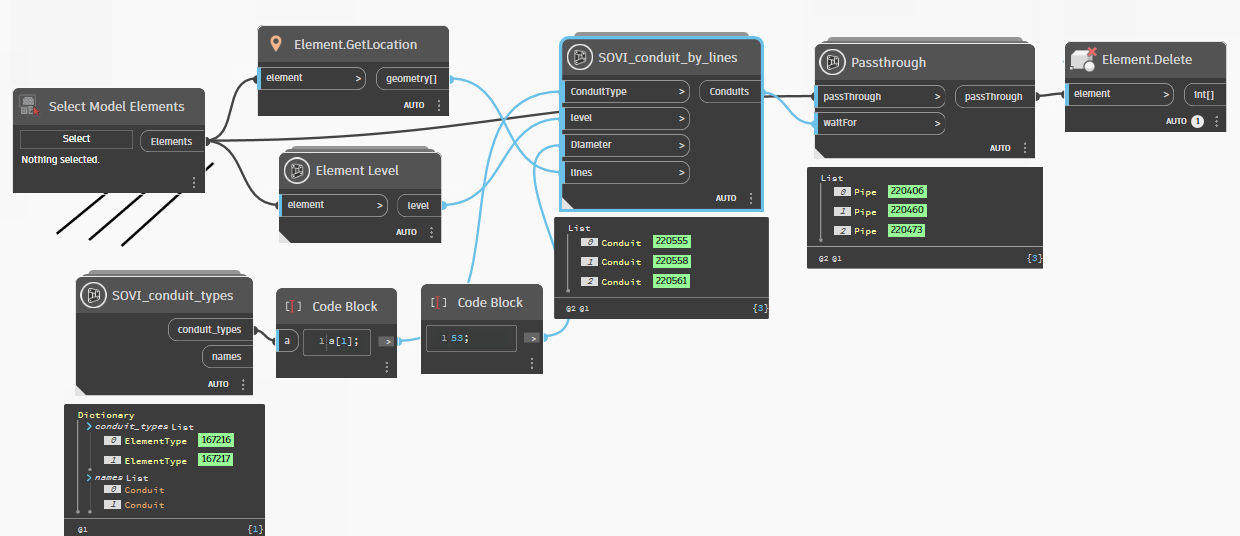Click the 53 Code Block brackets icon
This screenshot has width=1240, height=536.
pyautogui.click(x=438, y=302)
